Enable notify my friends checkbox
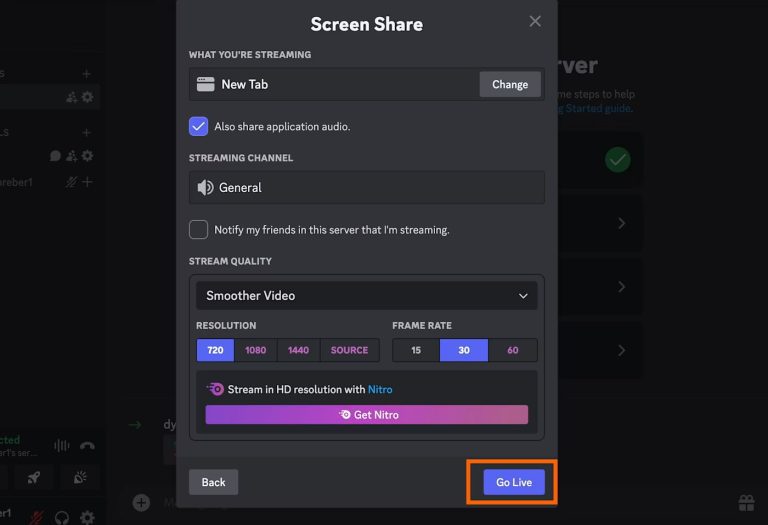The height and width of the screenshot is (525, 768). (x=198, y=229)
